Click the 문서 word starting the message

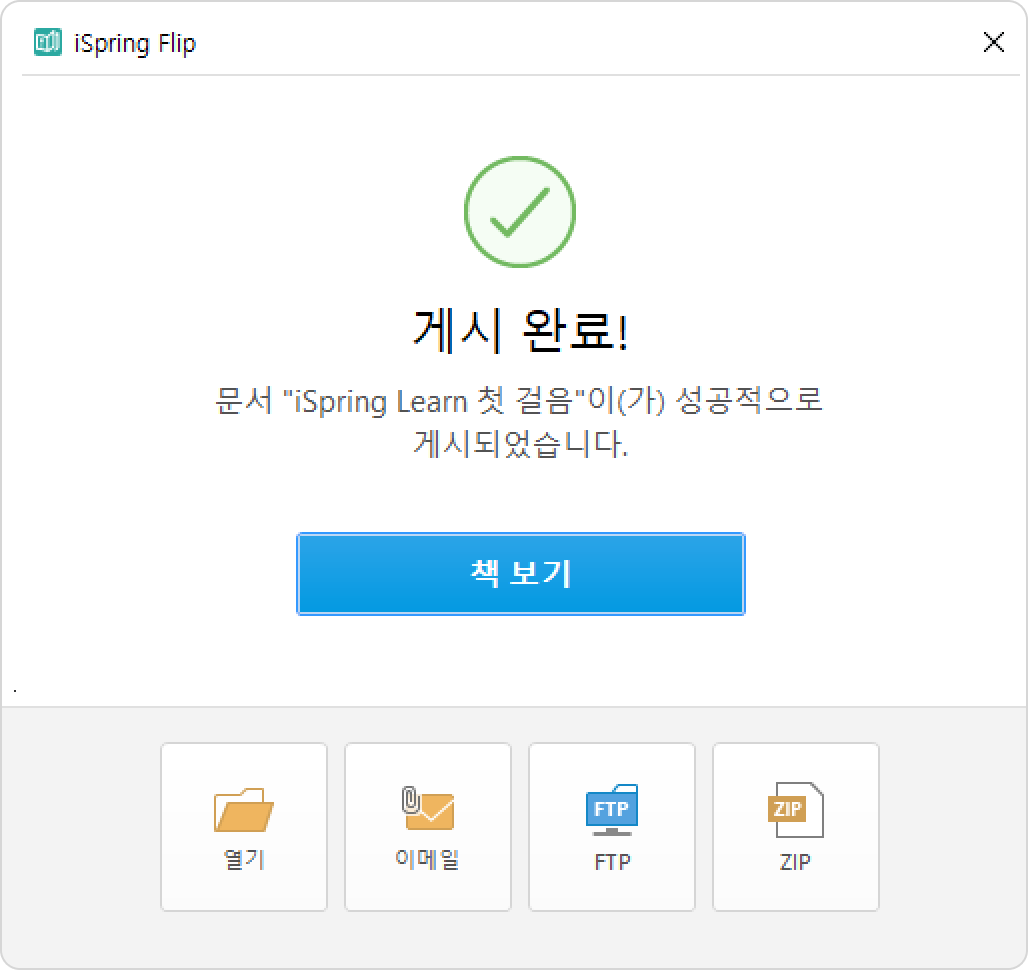pyautogui.click(x=243, y=400)
